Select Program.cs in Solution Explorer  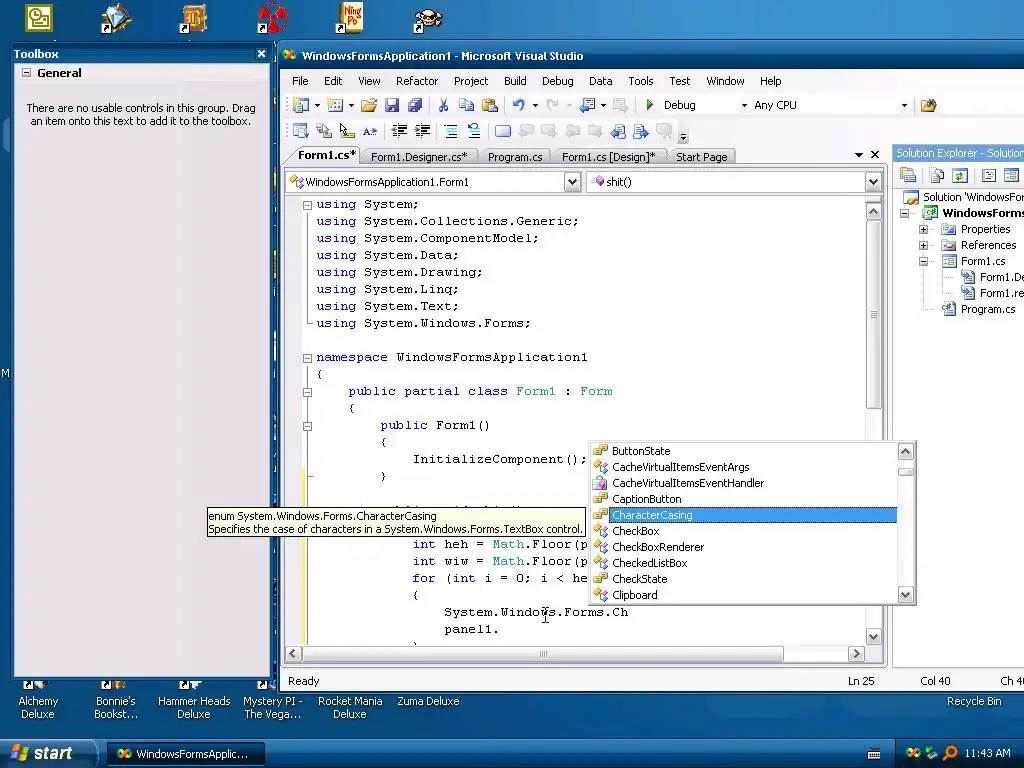click(x=987, y=309)
